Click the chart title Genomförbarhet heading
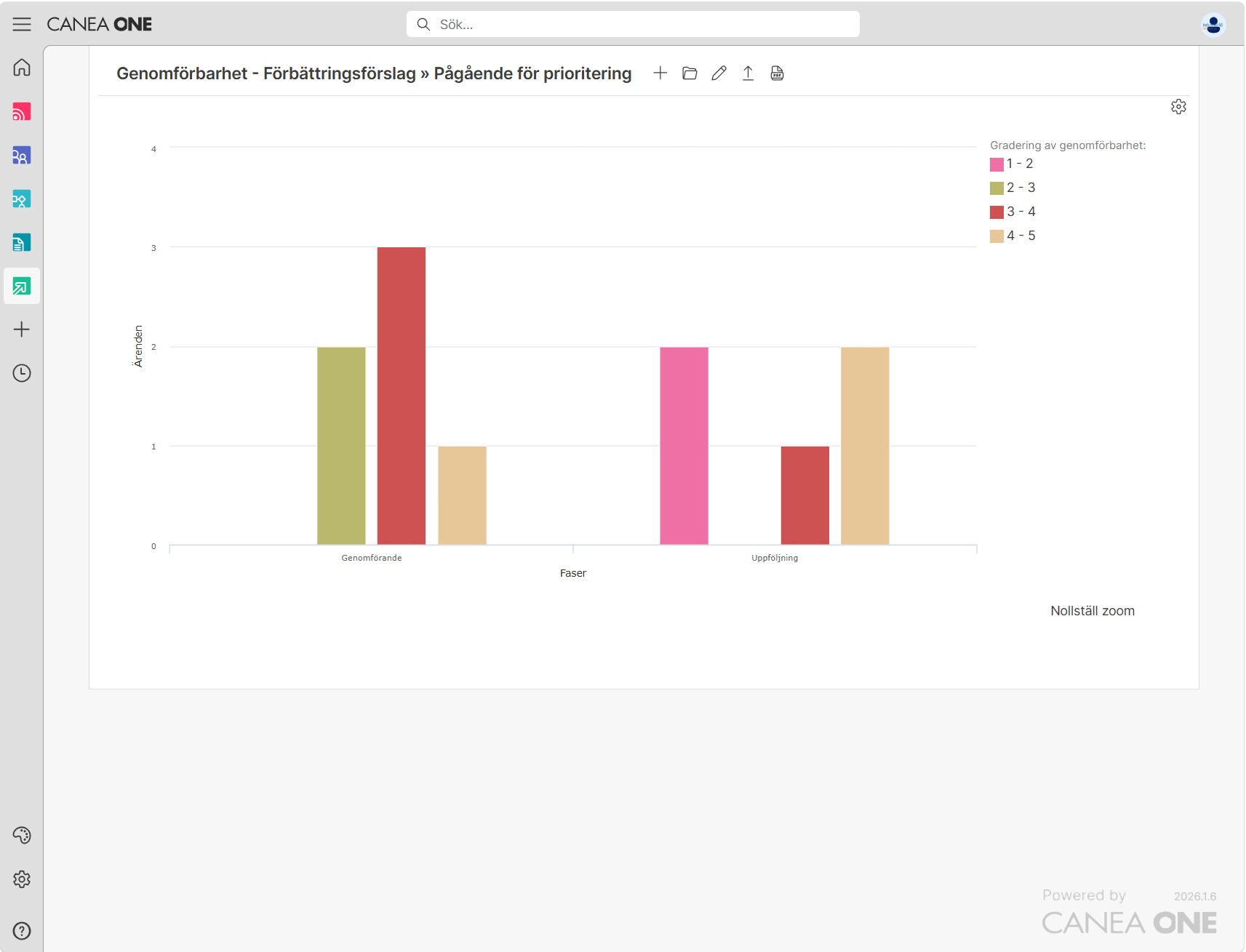 [x=374, y=73]
